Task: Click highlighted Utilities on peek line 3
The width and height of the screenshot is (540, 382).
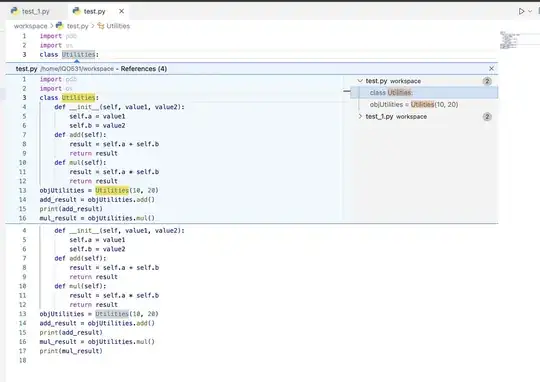Action: click(79, 97)
